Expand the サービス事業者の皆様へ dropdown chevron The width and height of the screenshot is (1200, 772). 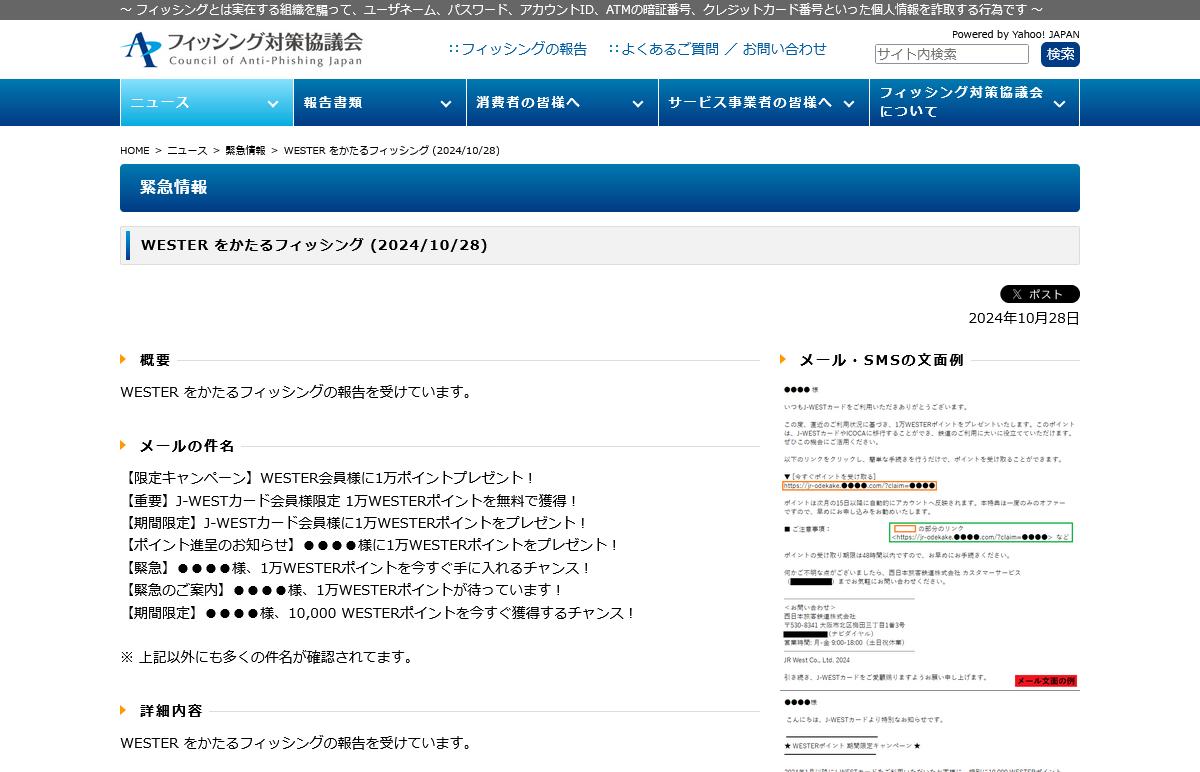849,103
